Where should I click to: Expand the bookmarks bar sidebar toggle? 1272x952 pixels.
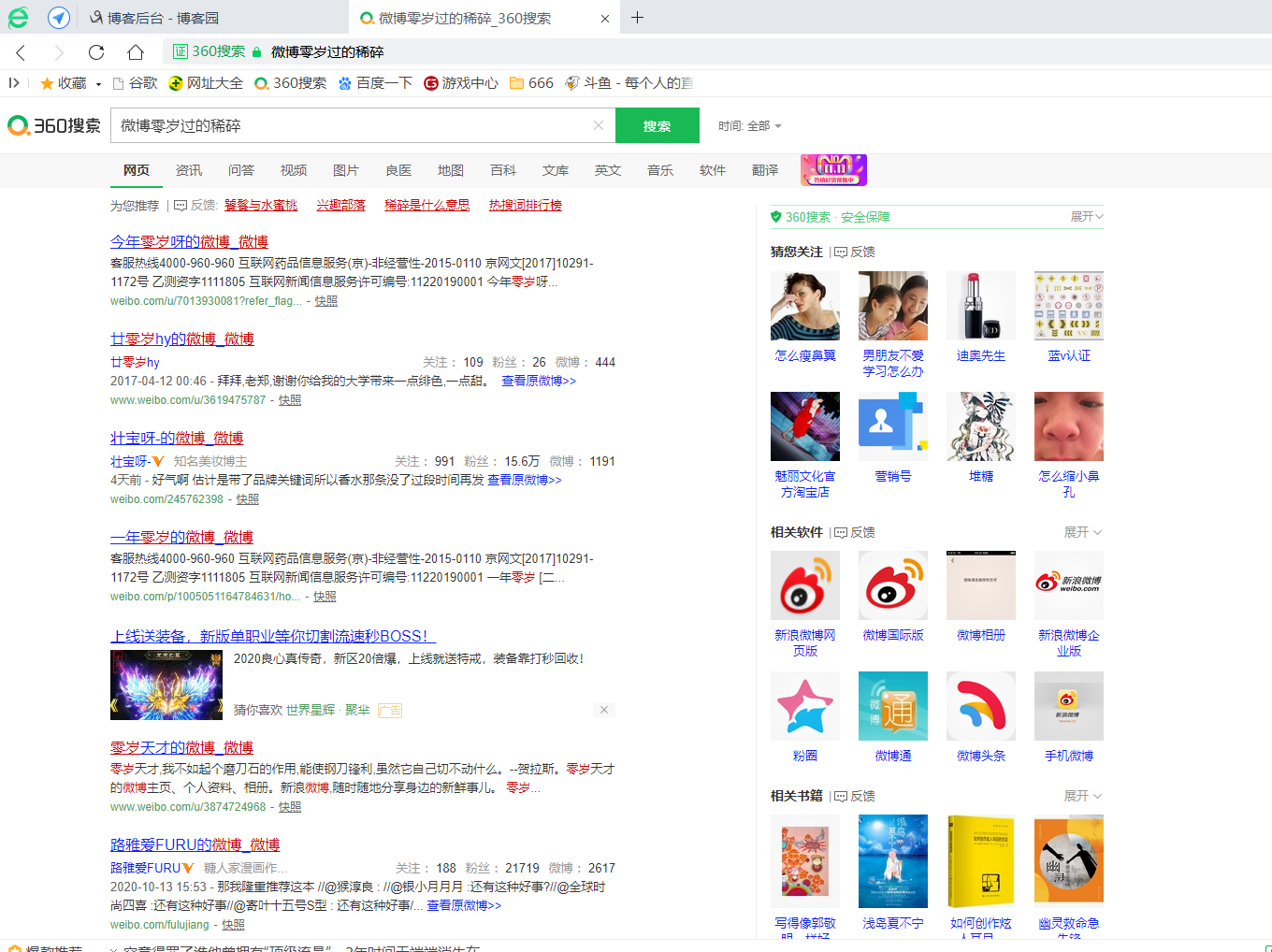(x=14, y=83)
